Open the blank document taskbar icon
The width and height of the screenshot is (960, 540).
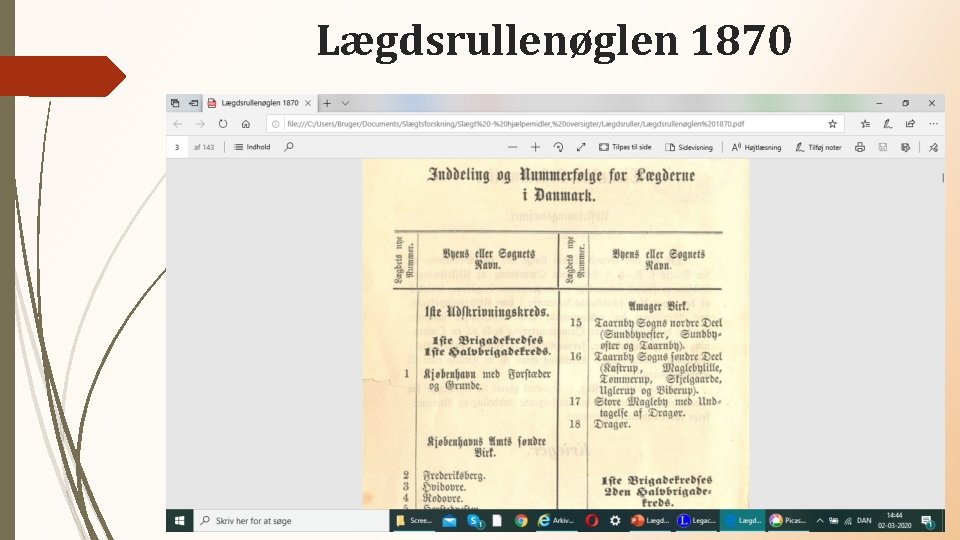(497, 520)
